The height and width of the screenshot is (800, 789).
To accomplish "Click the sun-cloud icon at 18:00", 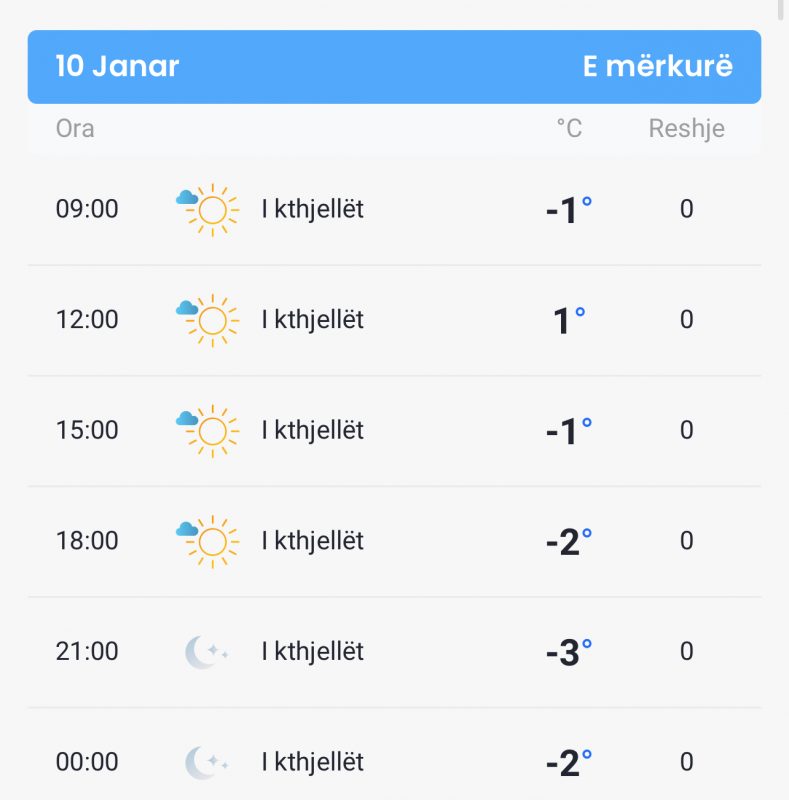I will click(x=207, y=542).
